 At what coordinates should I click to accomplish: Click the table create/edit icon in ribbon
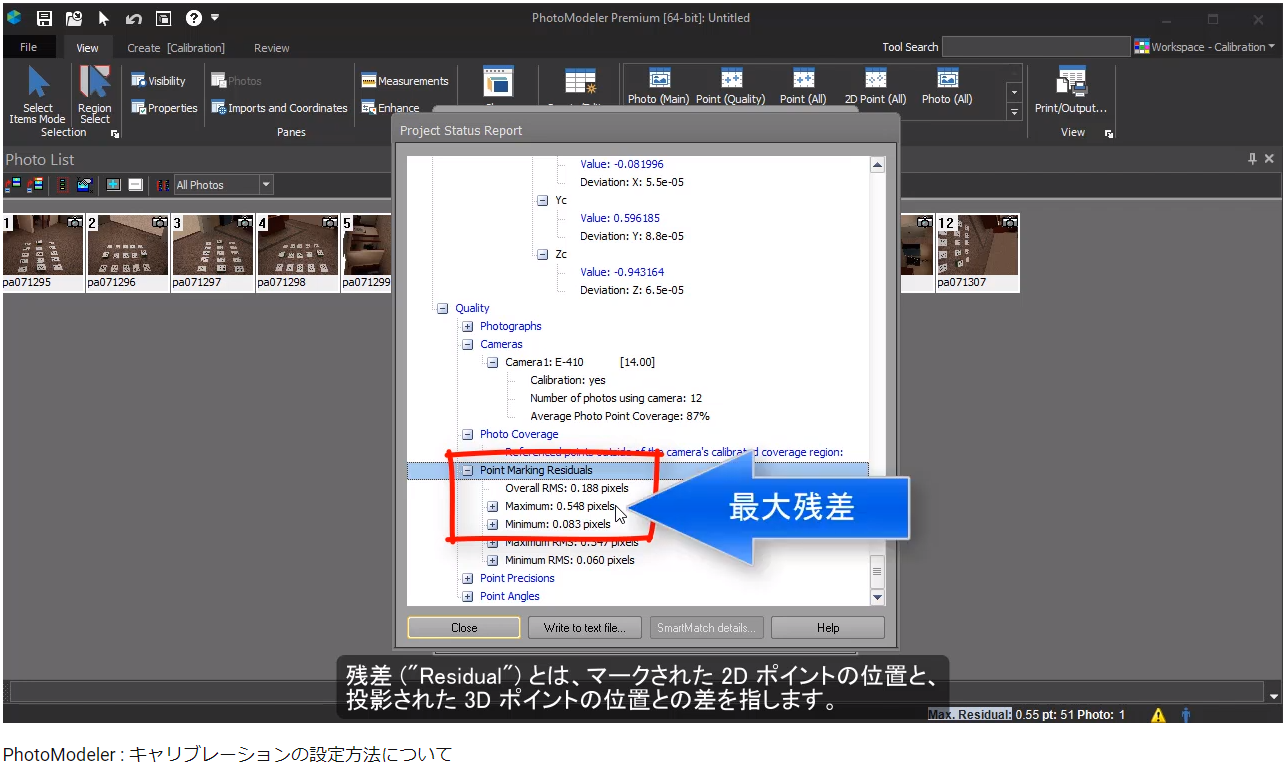click(x=580, y=82)
